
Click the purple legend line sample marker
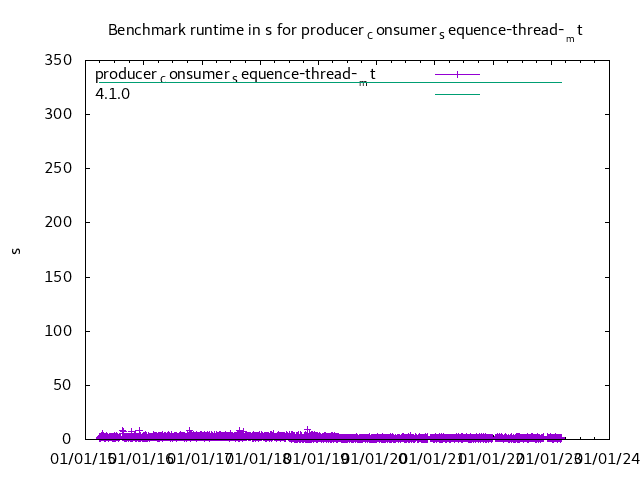click(x=457, y=74)
